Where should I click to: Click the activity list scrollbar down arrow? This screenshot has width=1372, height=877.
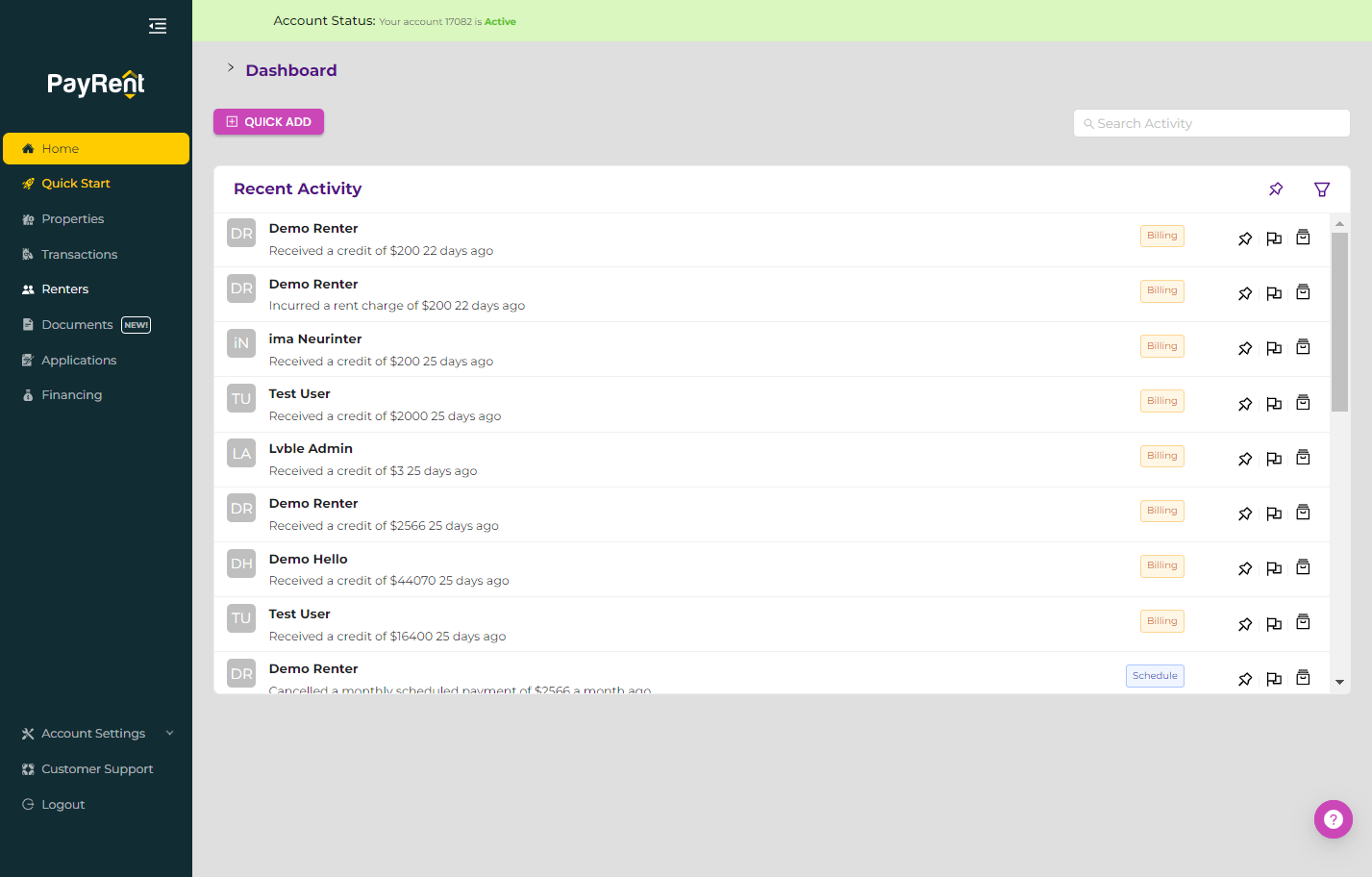point(1339,682)
